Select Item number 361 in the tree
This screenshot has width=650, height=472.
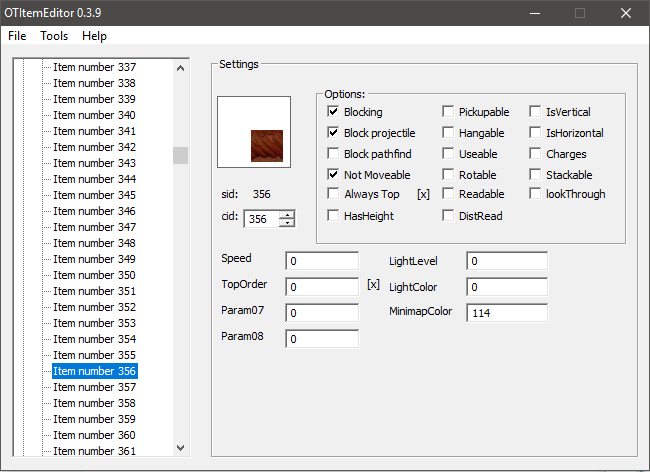[x=95, y=451]
